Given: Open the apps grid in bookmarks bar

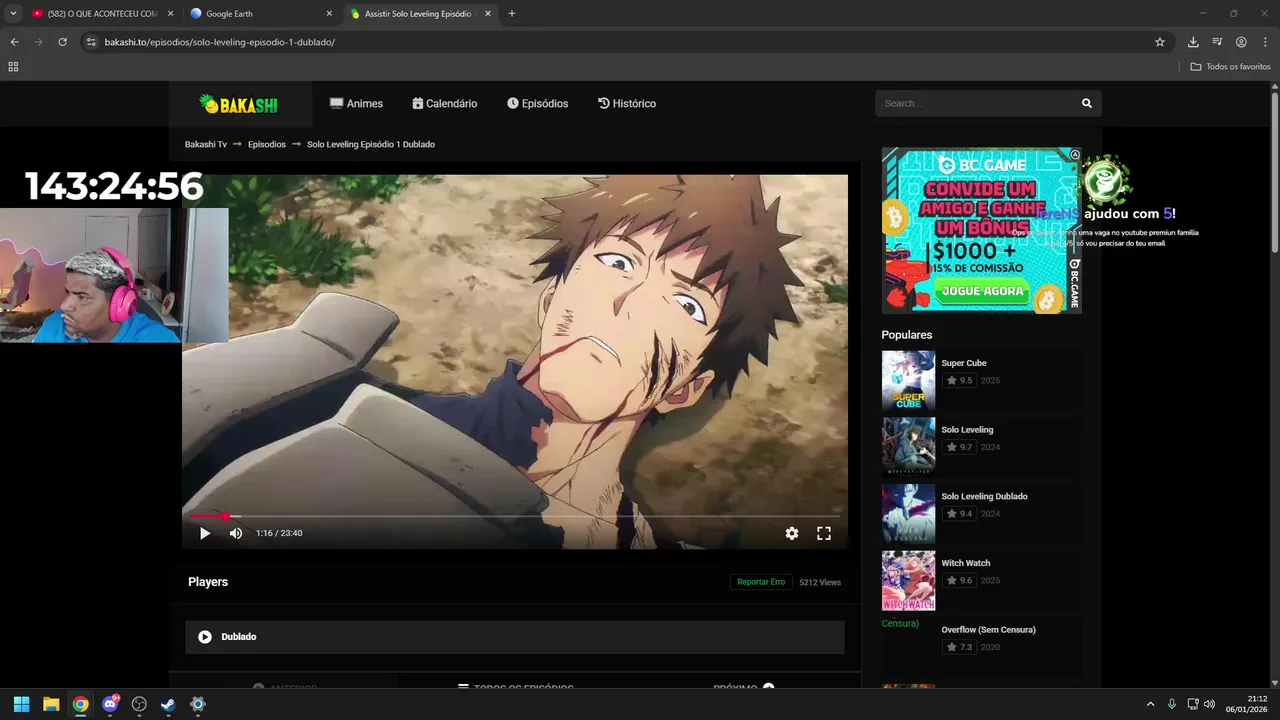Looking at the screenshot, I should pyautogui.click(x=13, y=67).
